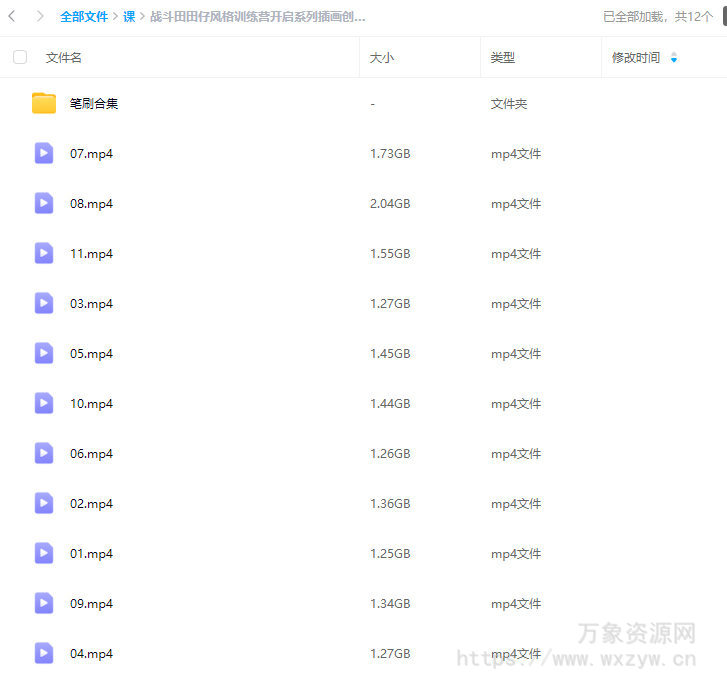Image resolution: width=727 pixels, height=693 pixels.
Task: Click the 1.26GB size value
Action: [x=390, y=454]
